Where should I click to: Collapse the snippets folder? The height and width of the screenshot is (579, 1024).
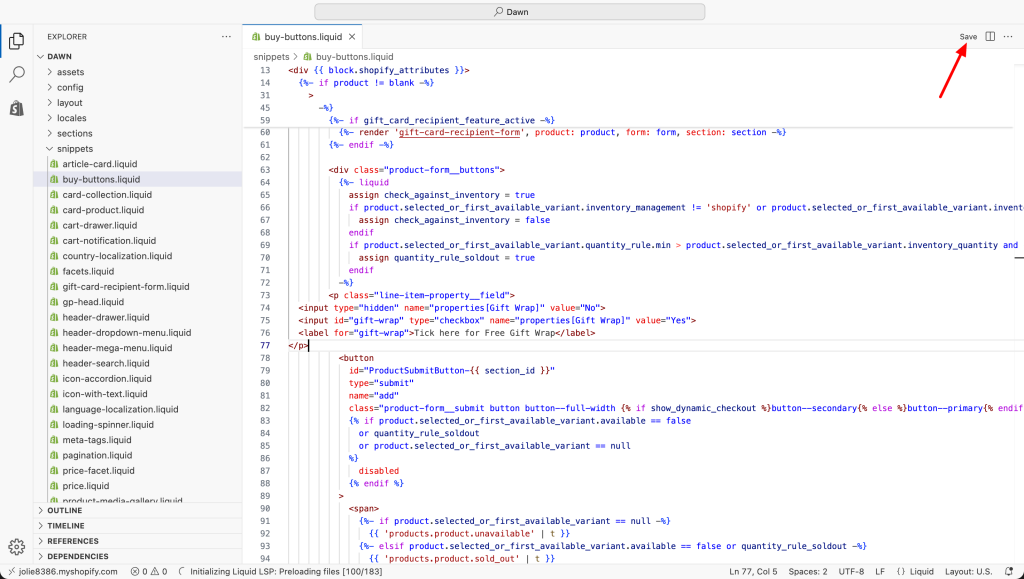tap(74, 149)
